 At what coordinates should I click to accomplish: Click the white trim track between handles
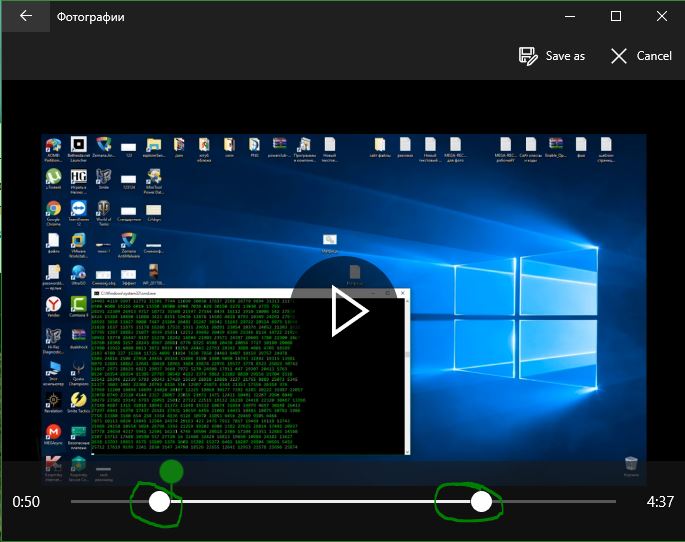[320, 501]
